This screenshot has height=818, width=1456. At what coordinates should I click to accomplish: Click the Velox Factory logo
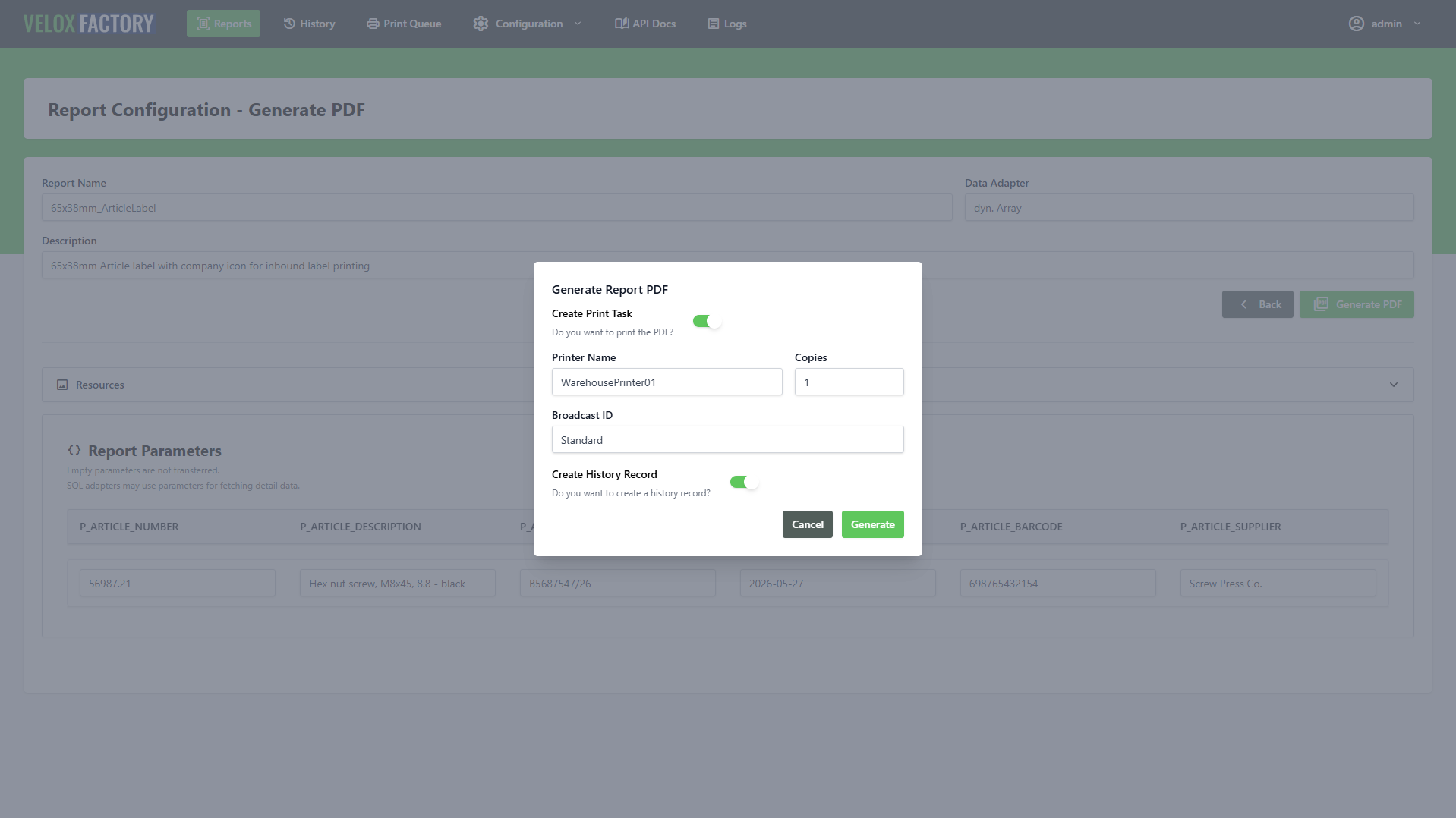(x=88, y=24)
